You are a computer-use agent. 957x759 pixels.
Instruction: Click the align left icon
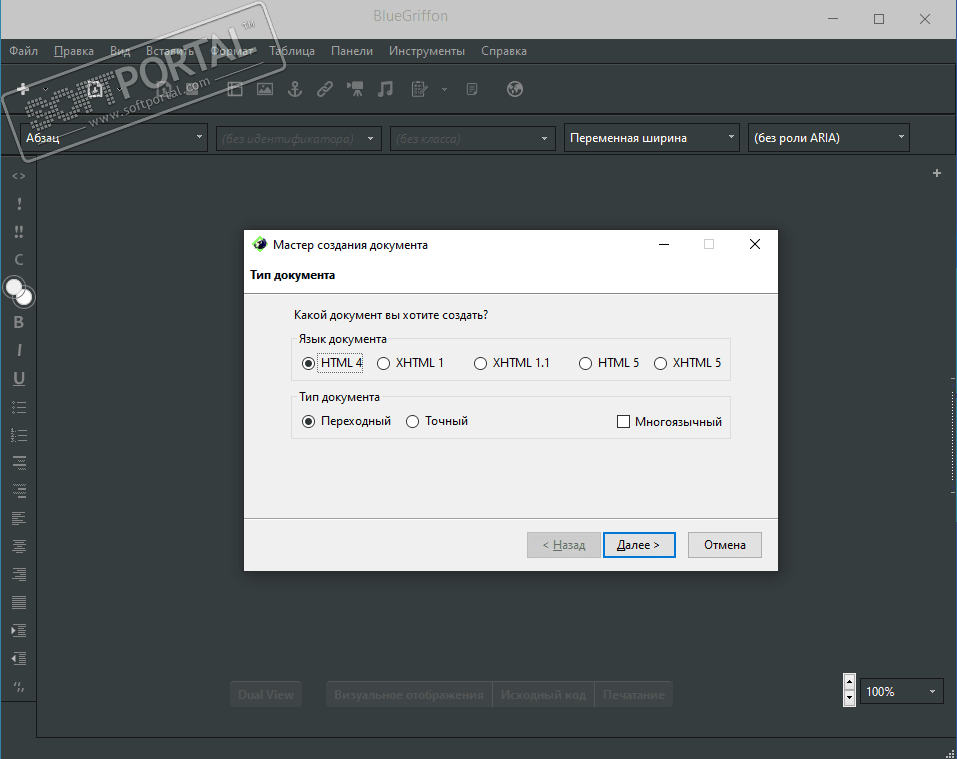pyautogui.click(x=19, y=519)
